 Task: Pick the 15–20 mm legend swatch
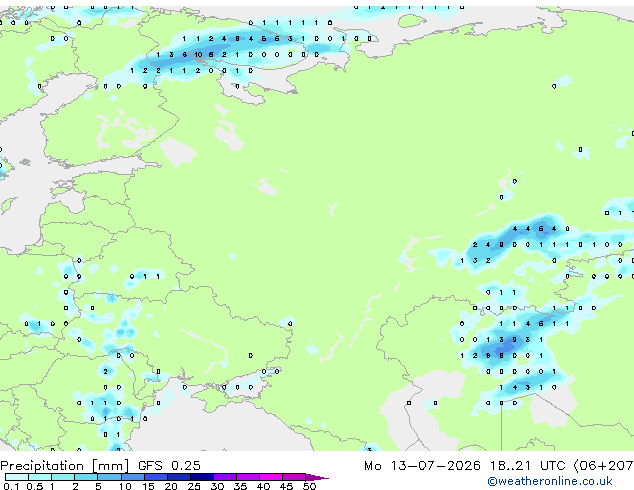(155, 477)
